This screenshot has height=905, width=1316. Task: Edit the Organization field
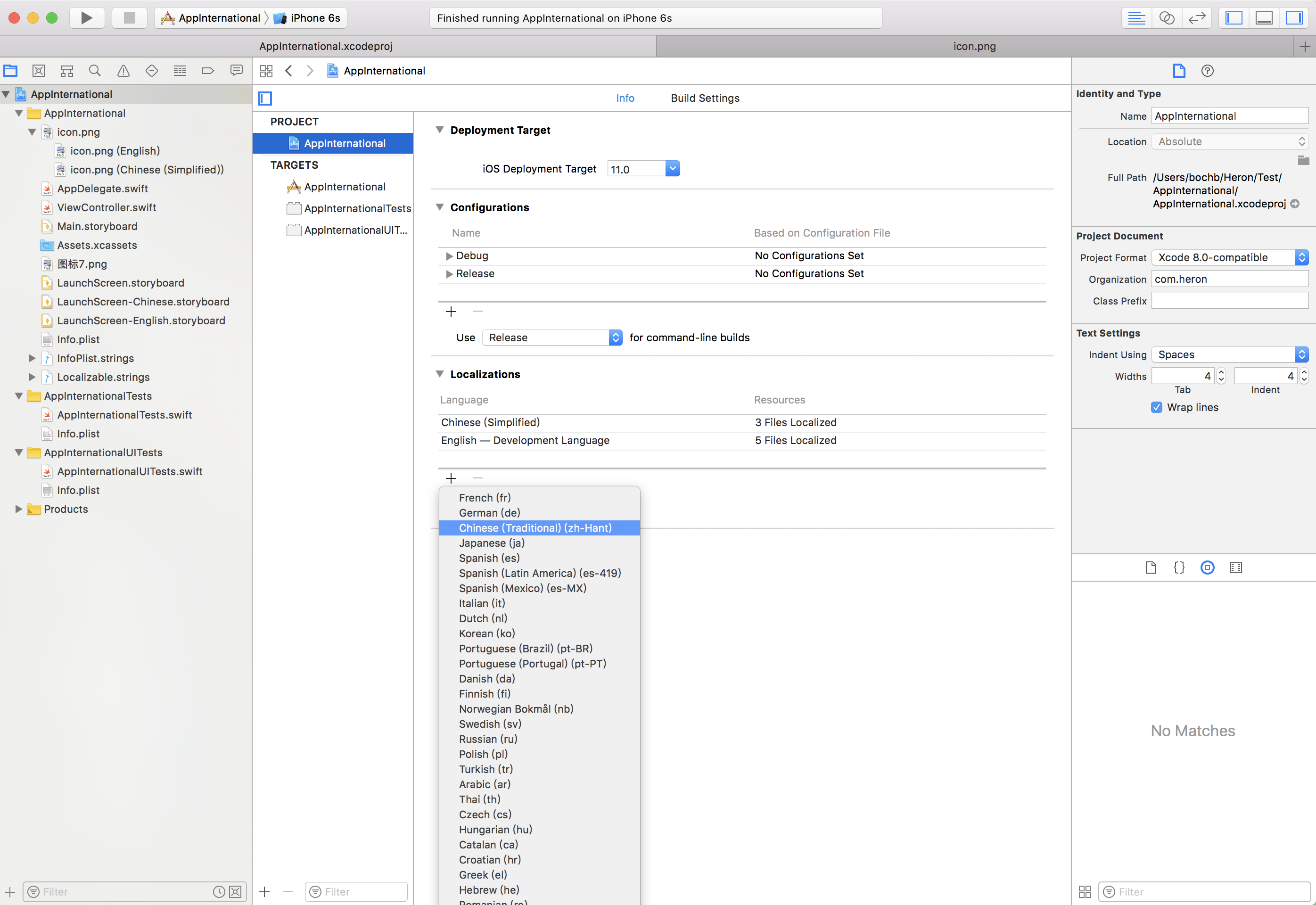pyautogui.click(x=1229, y=279)
